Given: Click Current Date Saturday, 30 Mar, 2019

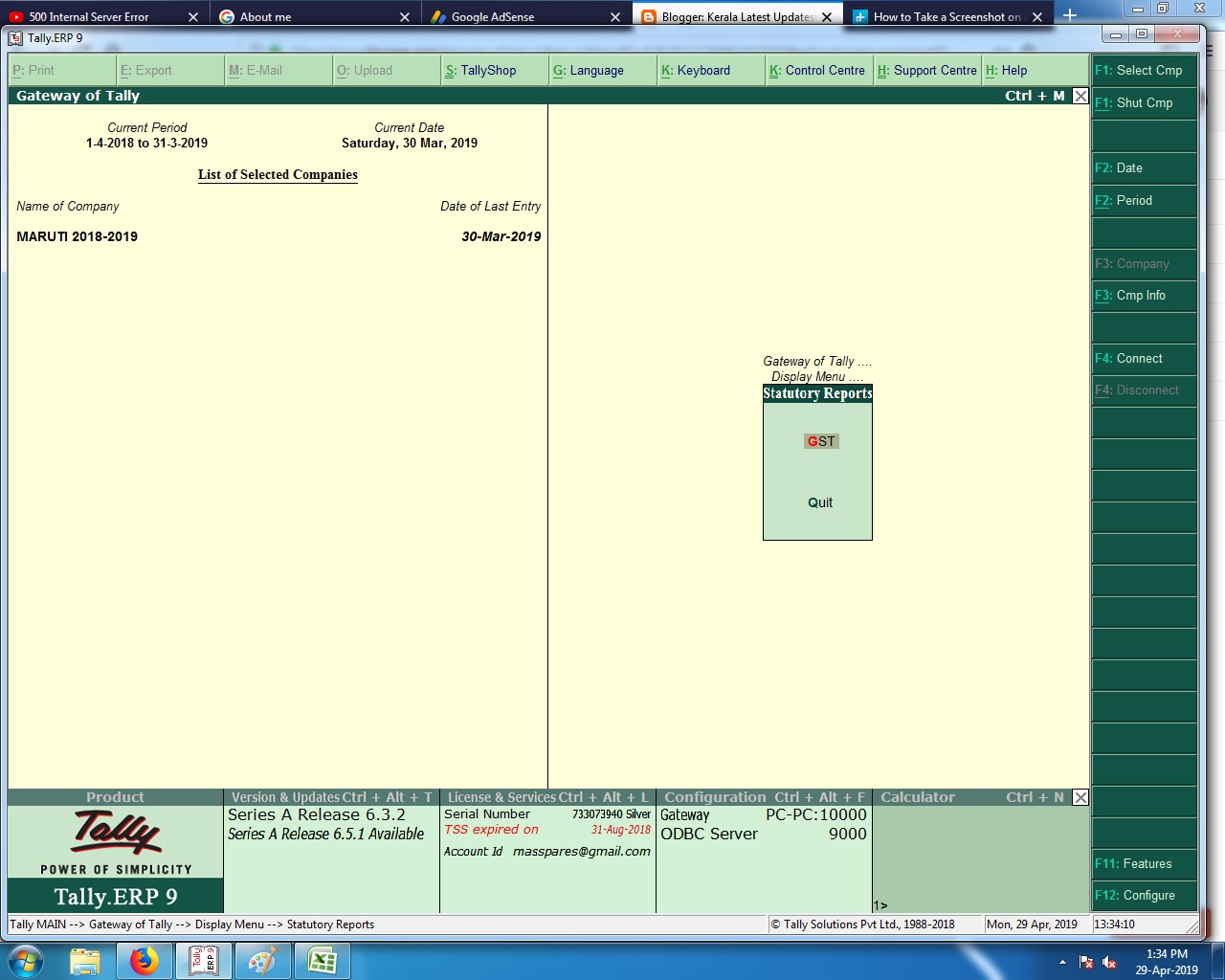Looking at the screenshot, I should click(x=410, y=136).
